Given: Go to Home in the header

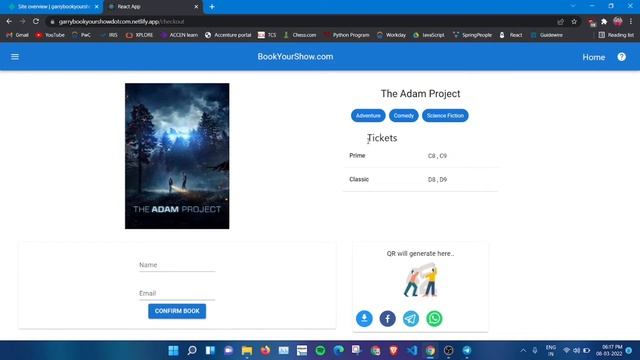Looking at the screenshot, I should [x=593, y=57].
